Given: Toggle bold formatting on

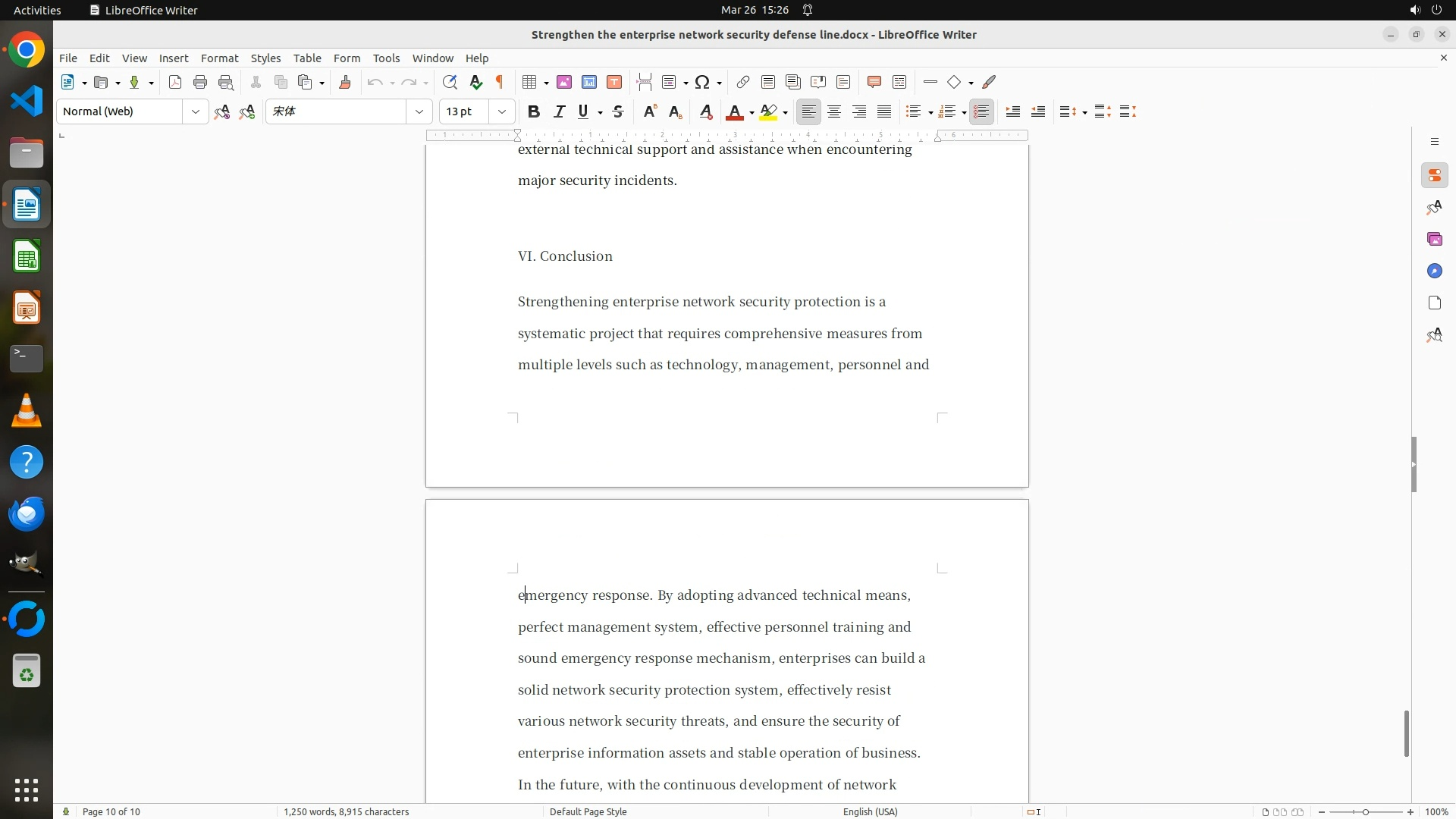Looking at the screenshot, I should [534, 112].
